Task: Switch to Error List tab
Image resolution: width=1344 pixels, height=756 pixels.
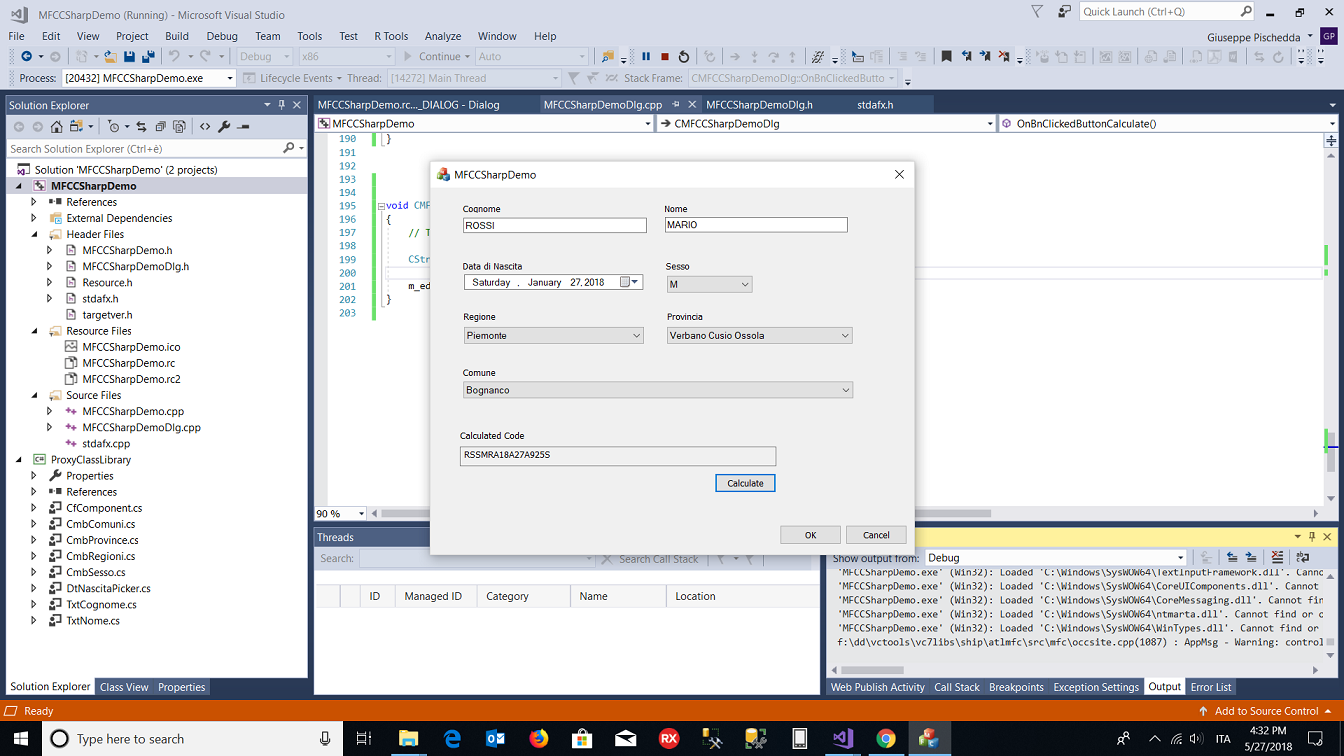Action: click(1210, 687)
